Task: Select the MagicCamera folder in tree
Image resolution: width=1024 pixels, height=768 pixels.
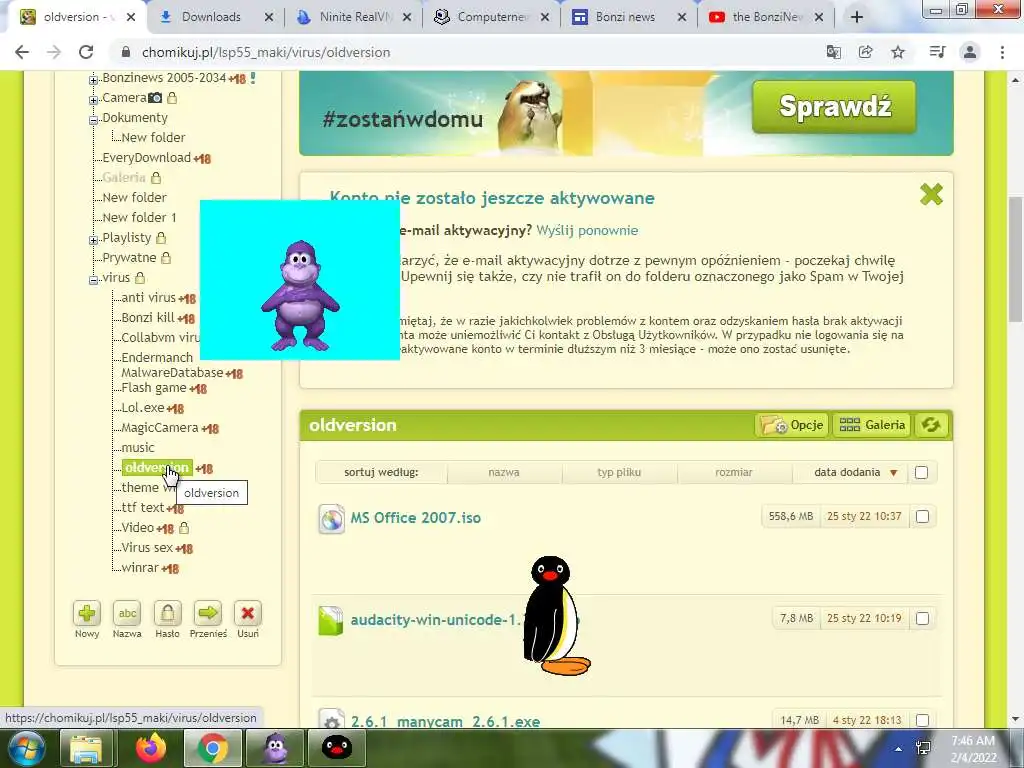Action: [x=159, y=428]
